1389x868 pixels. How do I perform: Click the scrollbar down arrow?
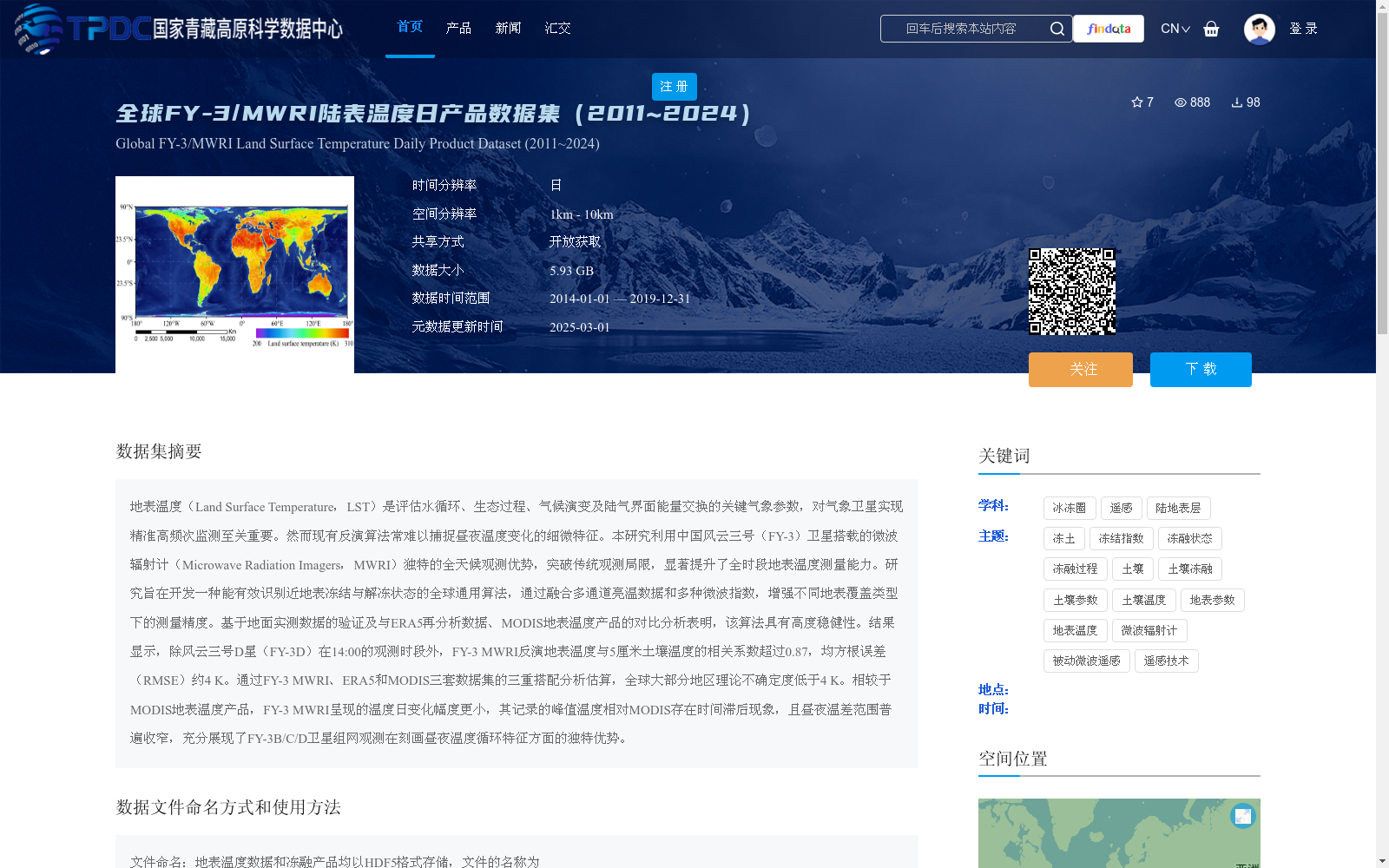point(1382,861)
